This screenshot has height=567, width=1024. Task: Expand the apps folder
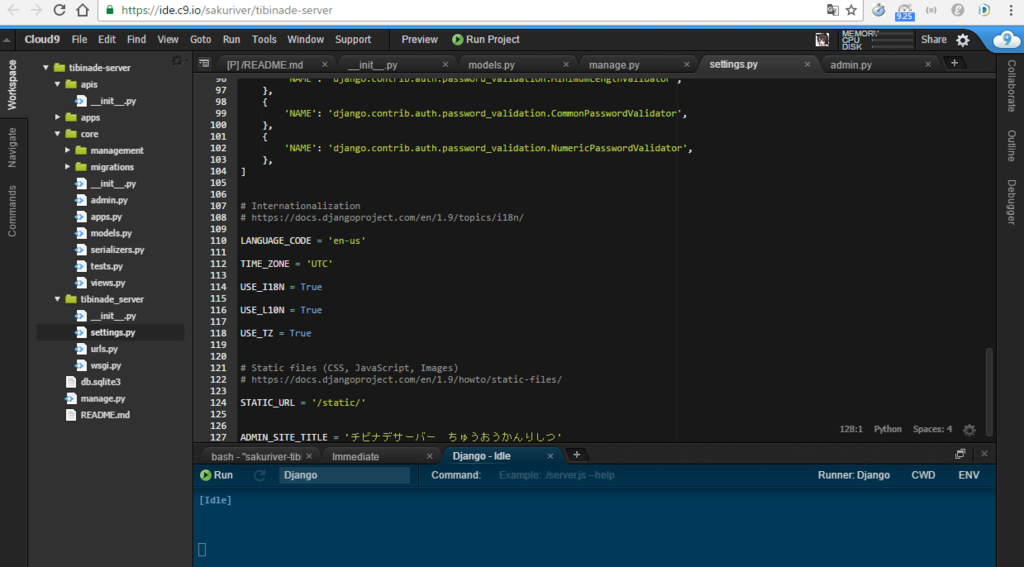point(57,118)
